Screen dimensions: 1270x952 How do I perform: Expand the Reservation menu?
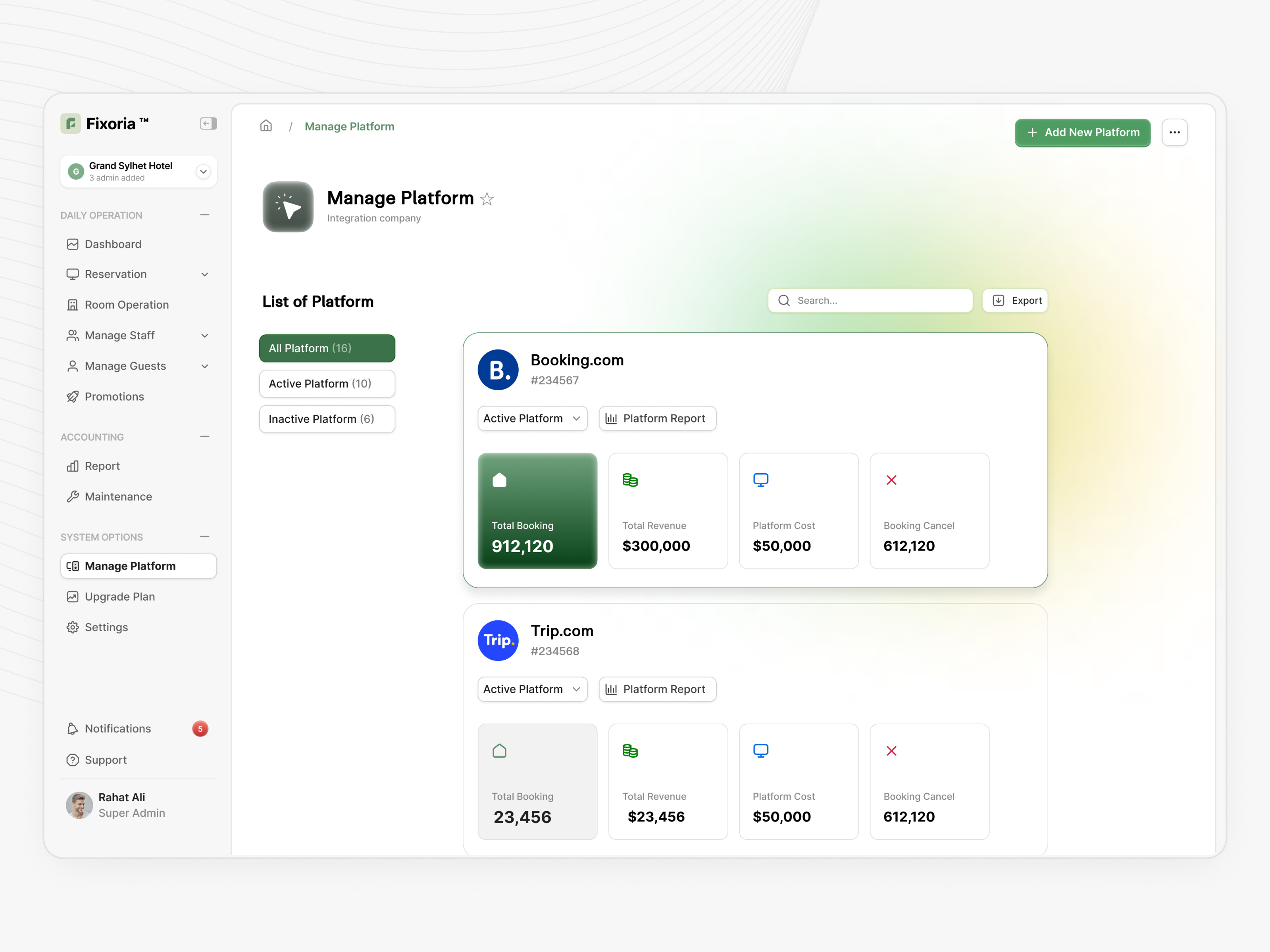coord(205,274)
